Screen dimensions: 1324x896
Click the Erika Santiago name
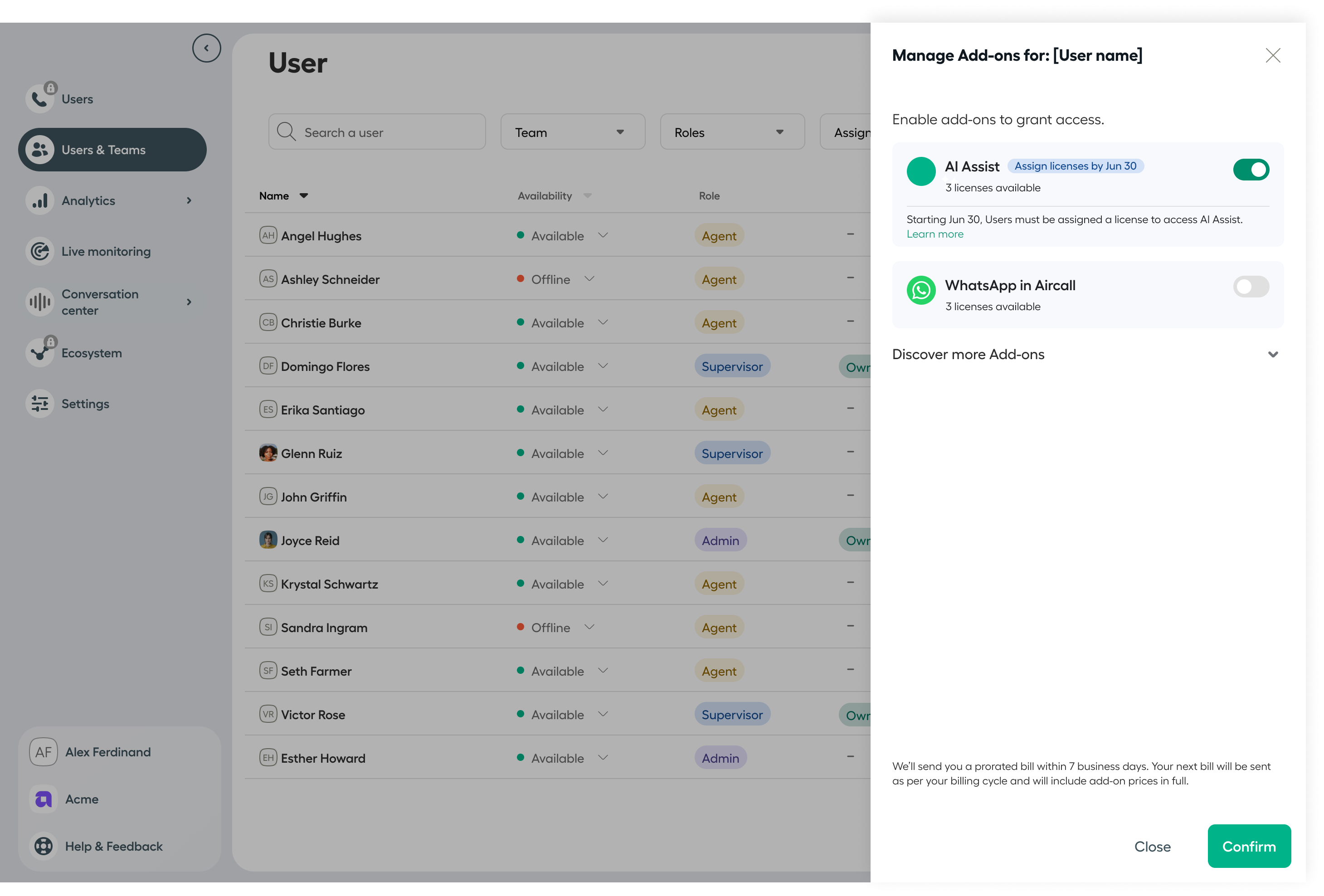323,410
